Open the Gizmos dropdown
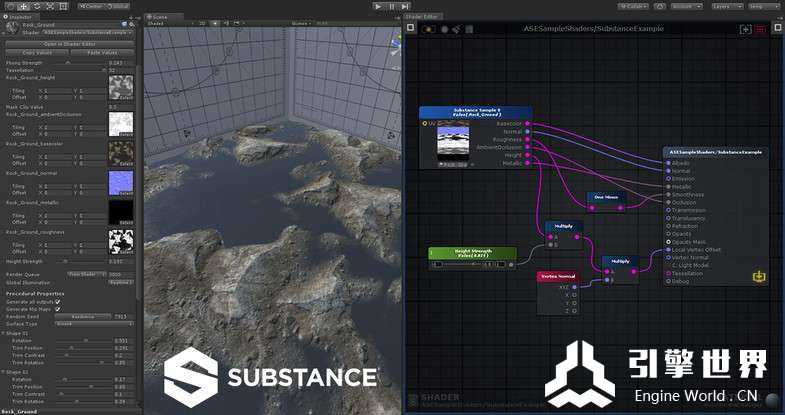Image resolution: width=785 pixels, height=415 pixels. click(301, 24)
